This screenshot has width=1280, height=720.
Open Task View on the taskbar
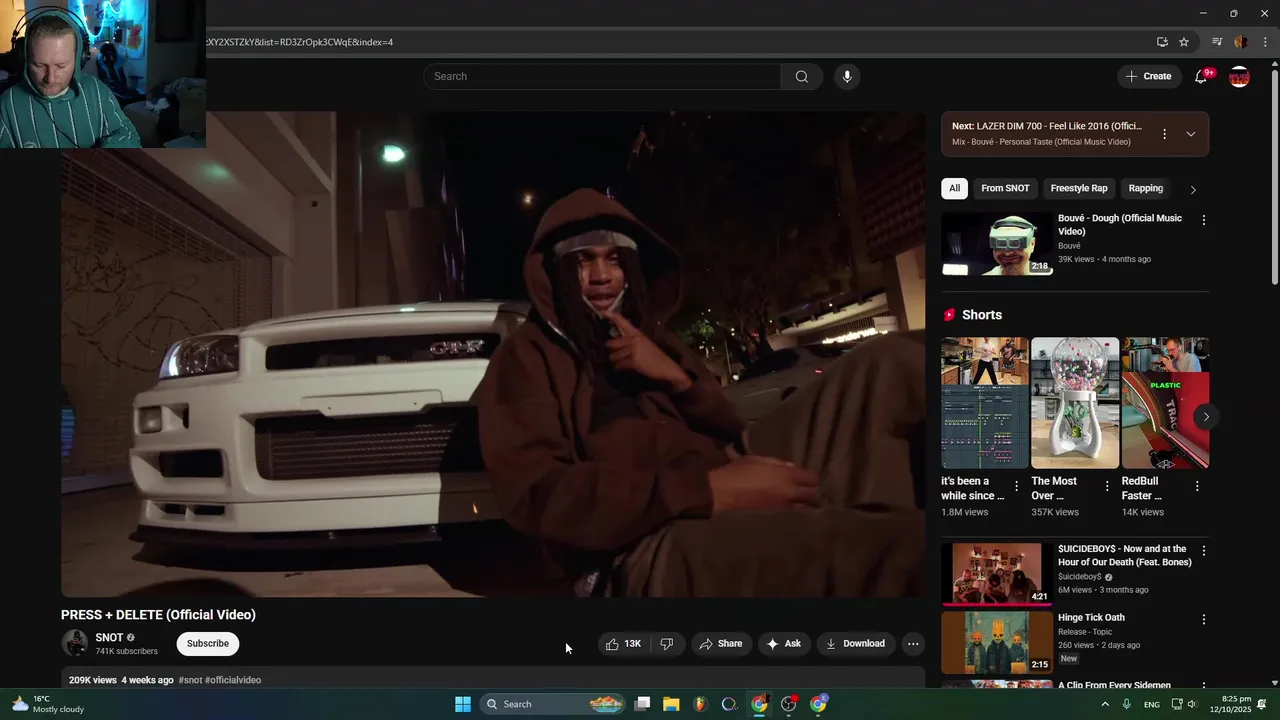642,704
